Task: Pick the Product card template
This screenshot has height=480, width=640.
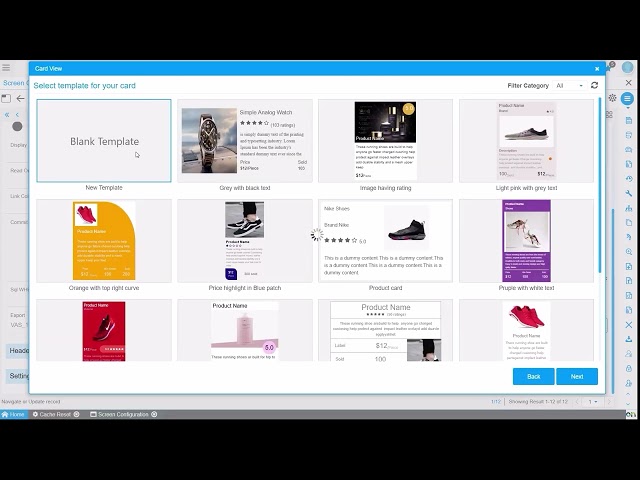Action: click(385, 241)
